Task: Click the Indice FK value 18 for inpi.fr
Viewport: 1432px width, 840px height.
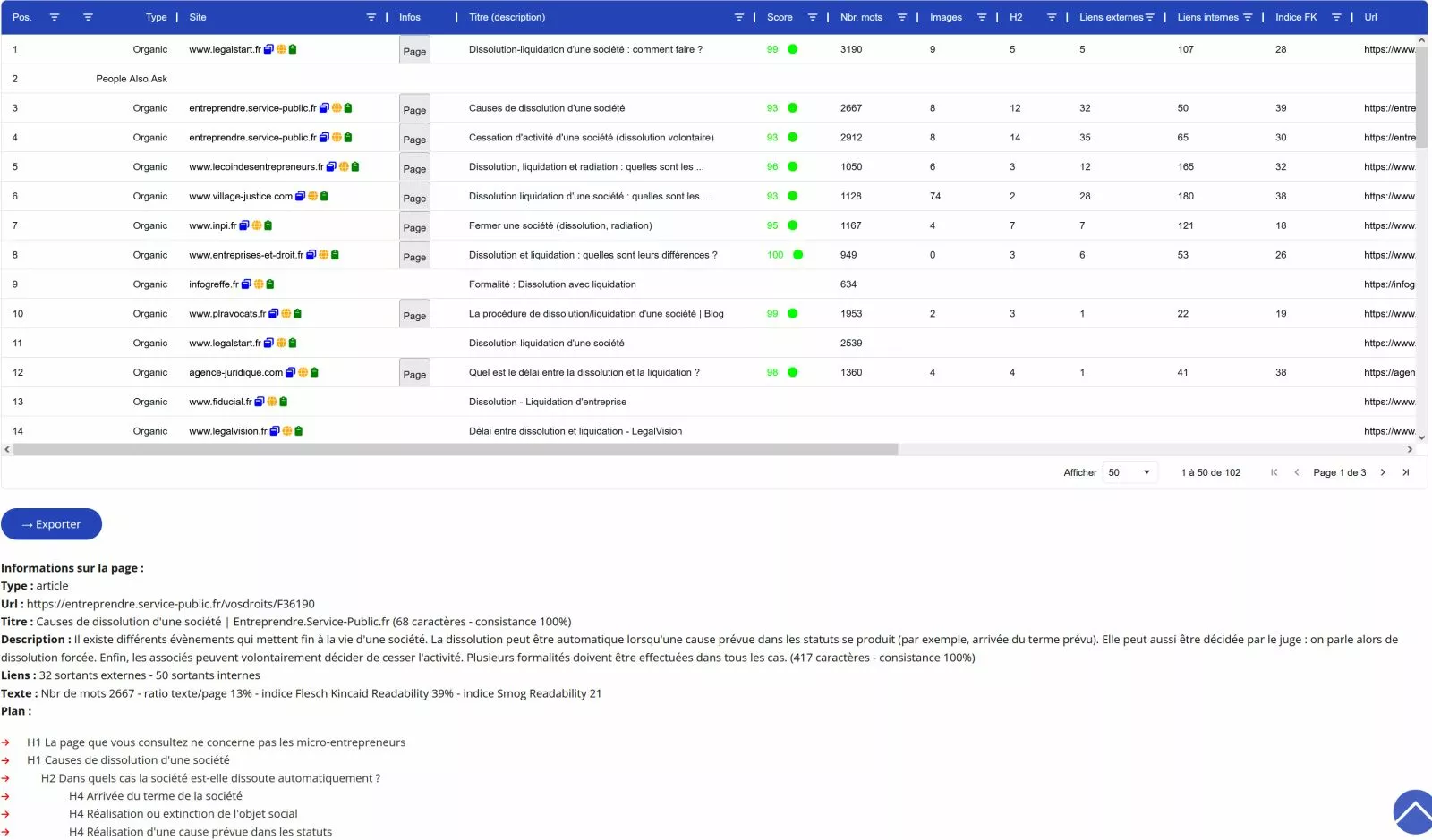Action: point(1281,225)
